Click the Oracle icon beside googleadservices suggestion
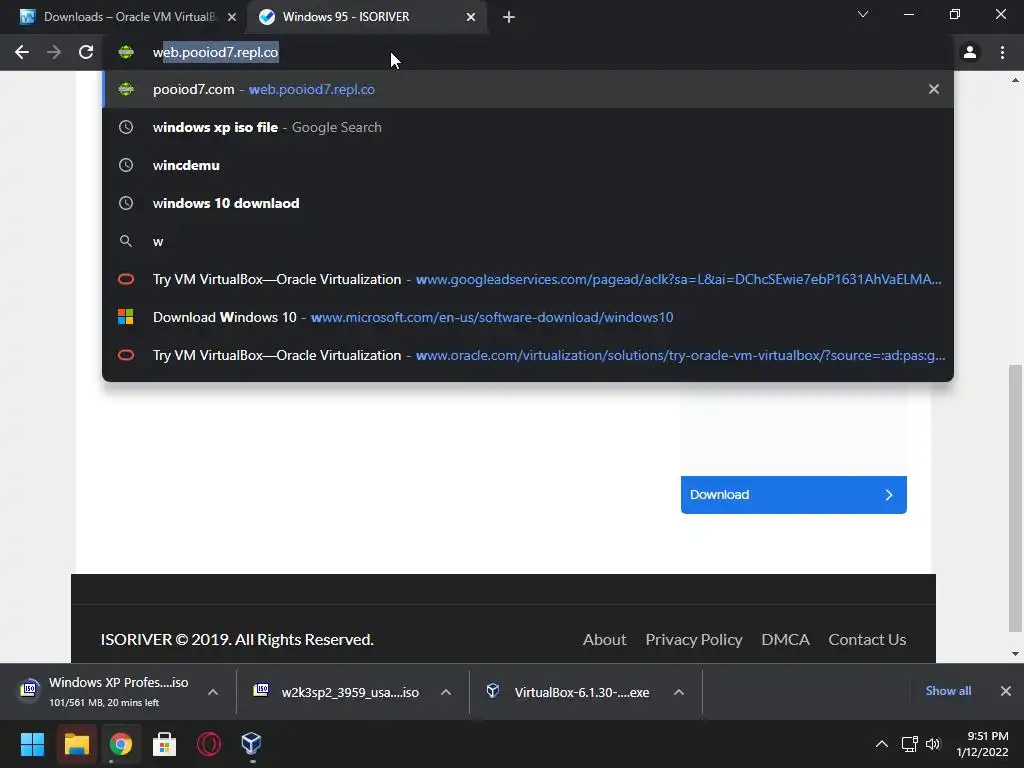The image size is (1024, 768). [x=126, y=279]
